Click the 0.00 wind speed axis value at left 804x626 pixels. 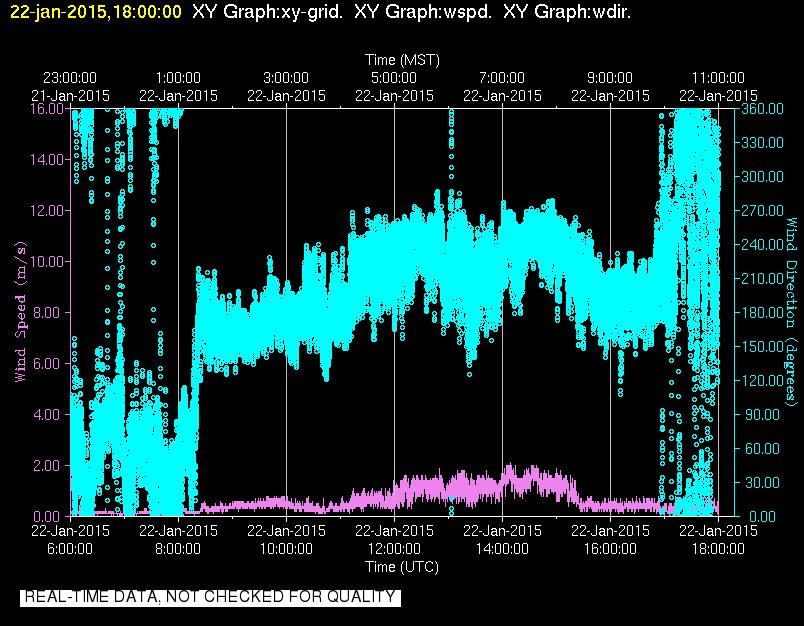tap(48, 516)
